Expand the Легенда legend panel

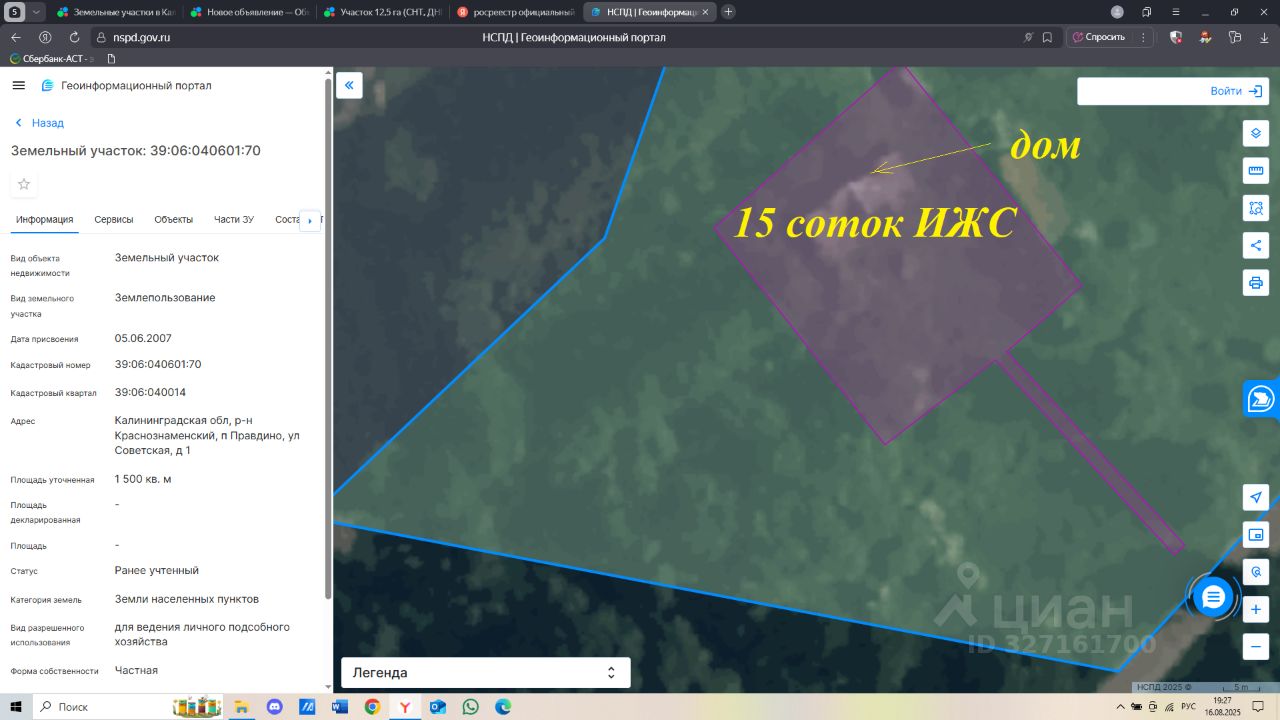point(486,672)
